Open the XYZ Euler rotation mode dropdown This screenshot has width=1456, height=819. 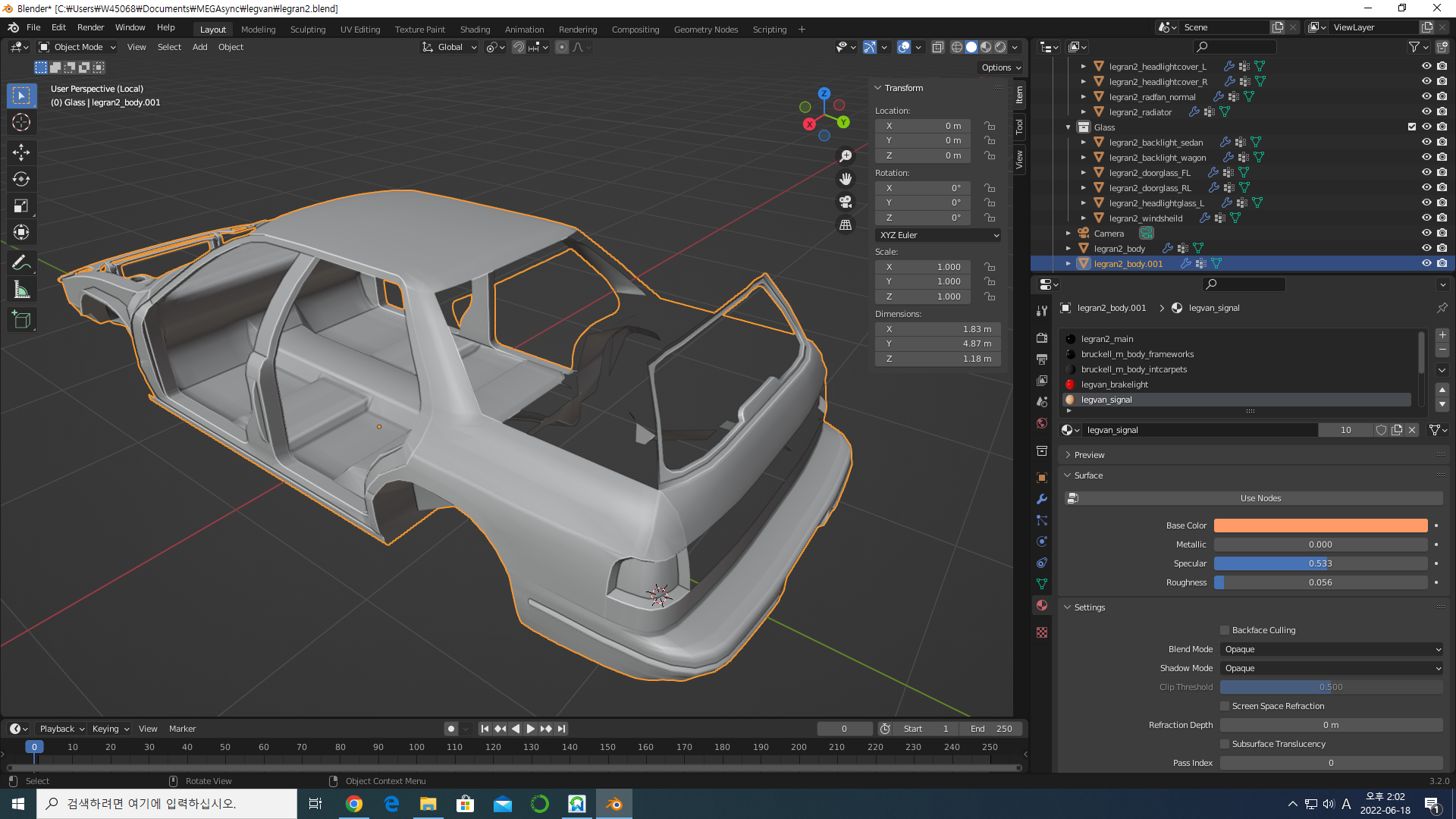tap(938, 235)
